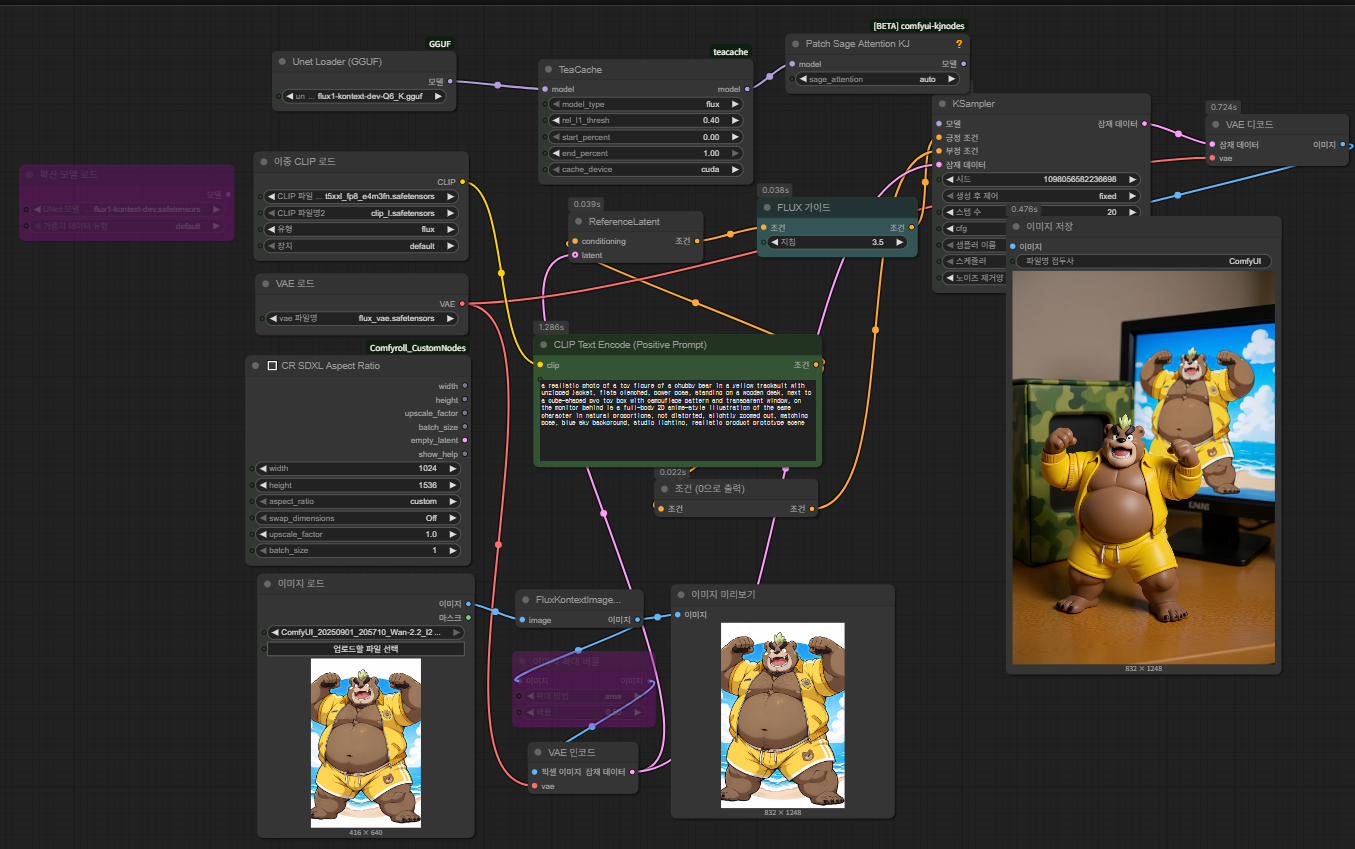1355x849 pixels.
Task: Click the collapse dot on Patch Sage Attention KJ
Action: point(796,44)
